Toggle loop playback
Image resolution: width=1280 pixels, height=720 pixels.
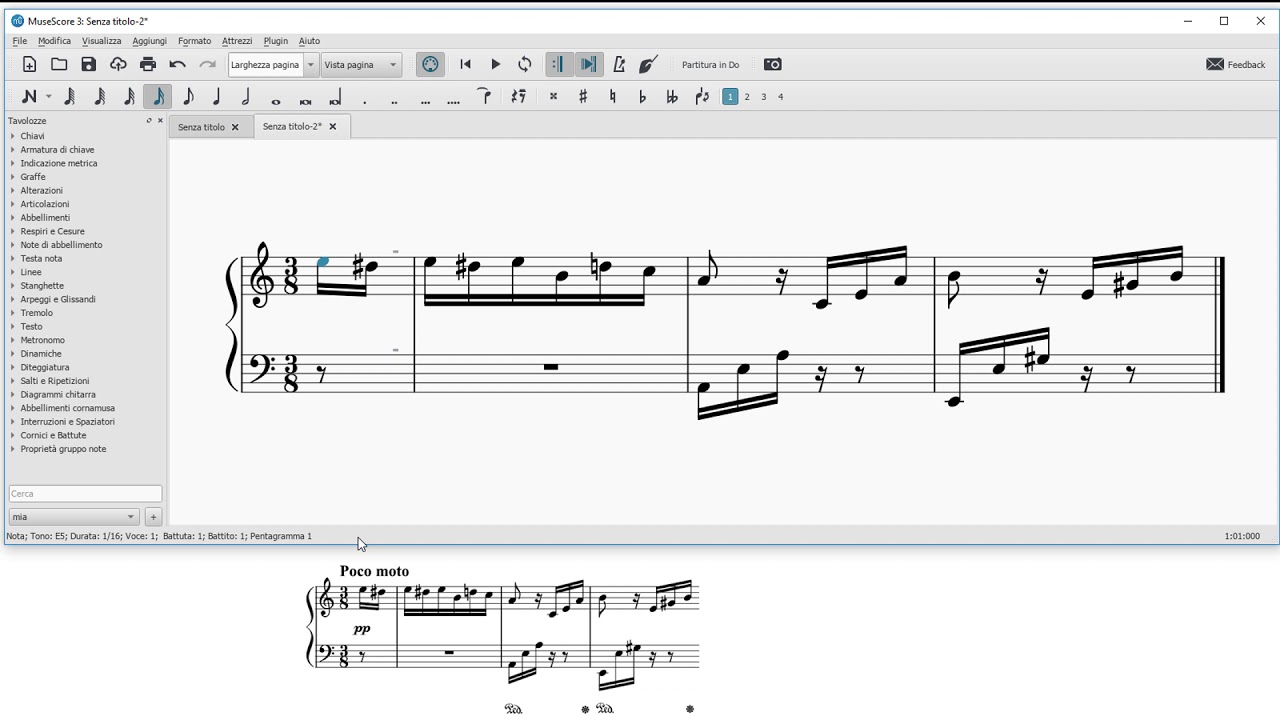click(525, 64)
